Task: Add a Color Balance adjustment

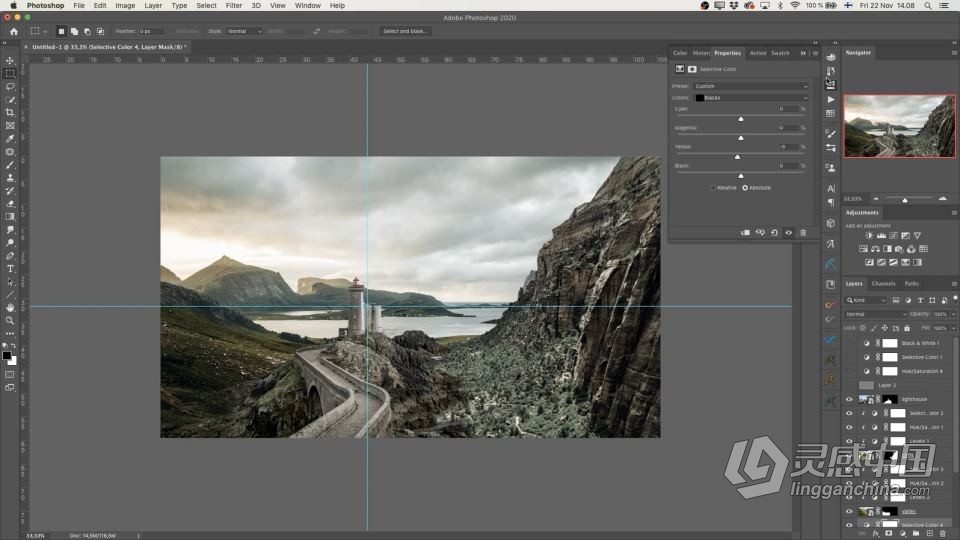Action: click(x=876, y=249)
